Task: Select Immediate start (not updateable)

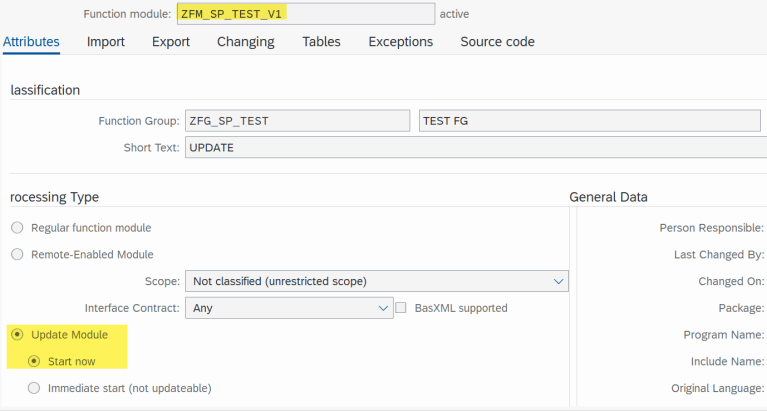Action: click(x=35, y=388)
